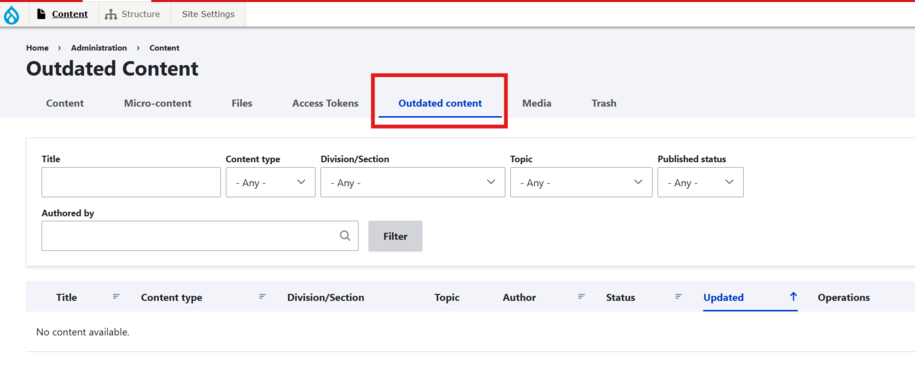
Task: Switch to the Media tab
Action: click(x=537, y=103)
